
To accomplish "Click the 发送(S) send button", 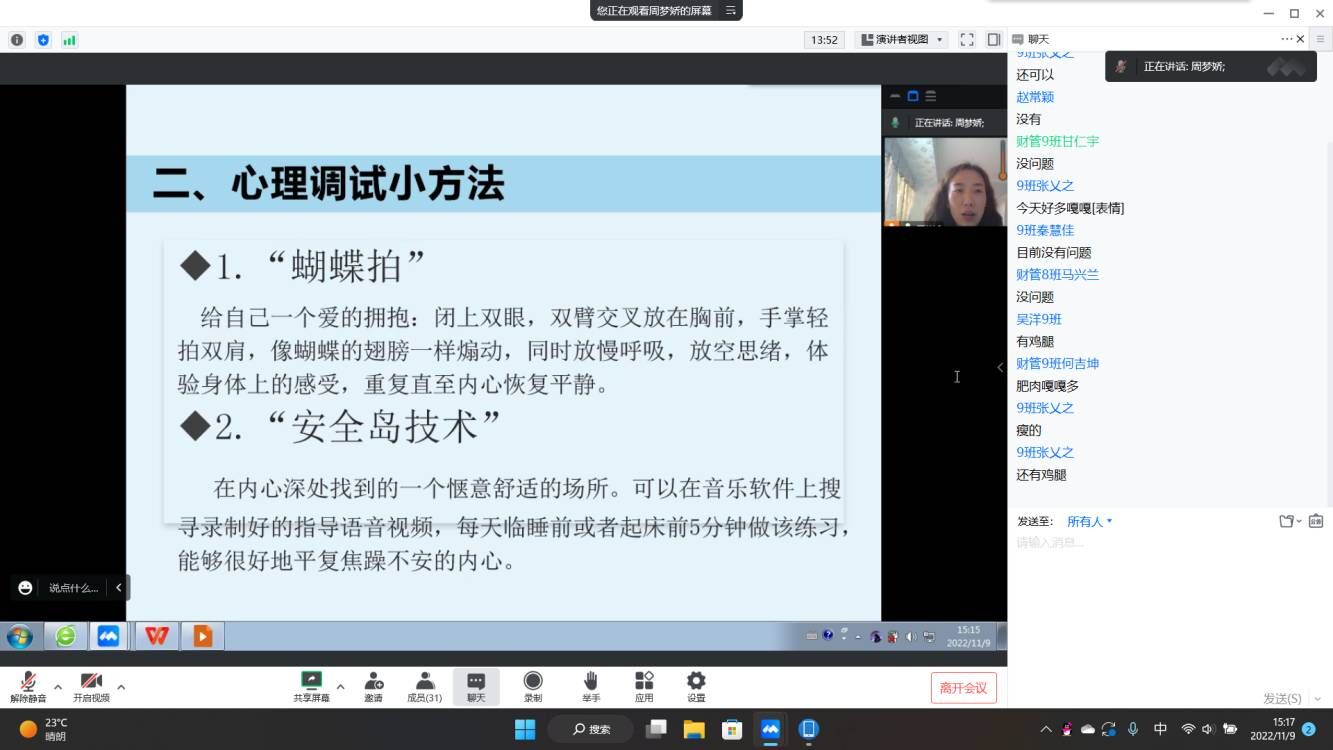I will pos(1282,698).
